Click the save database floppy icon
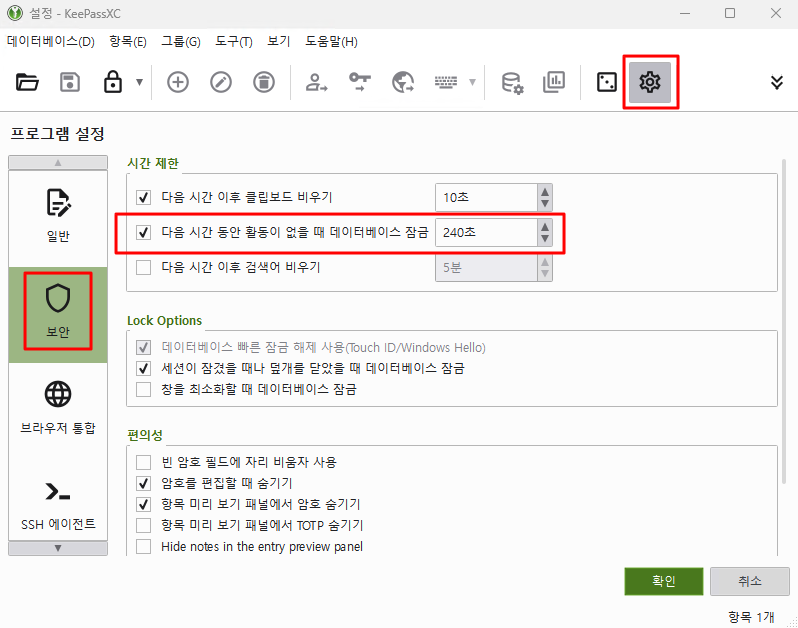 [70, 82]
